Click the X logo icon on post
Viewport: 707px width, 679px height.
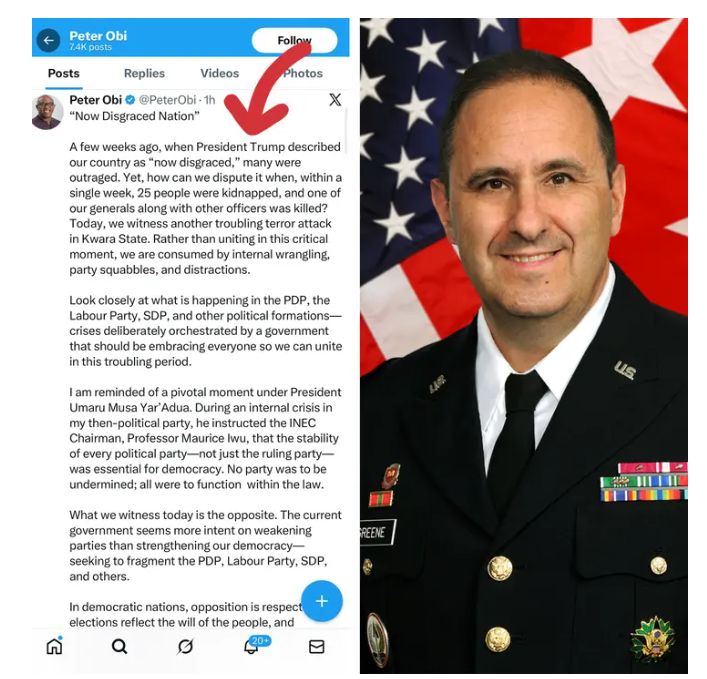(335, 100)
